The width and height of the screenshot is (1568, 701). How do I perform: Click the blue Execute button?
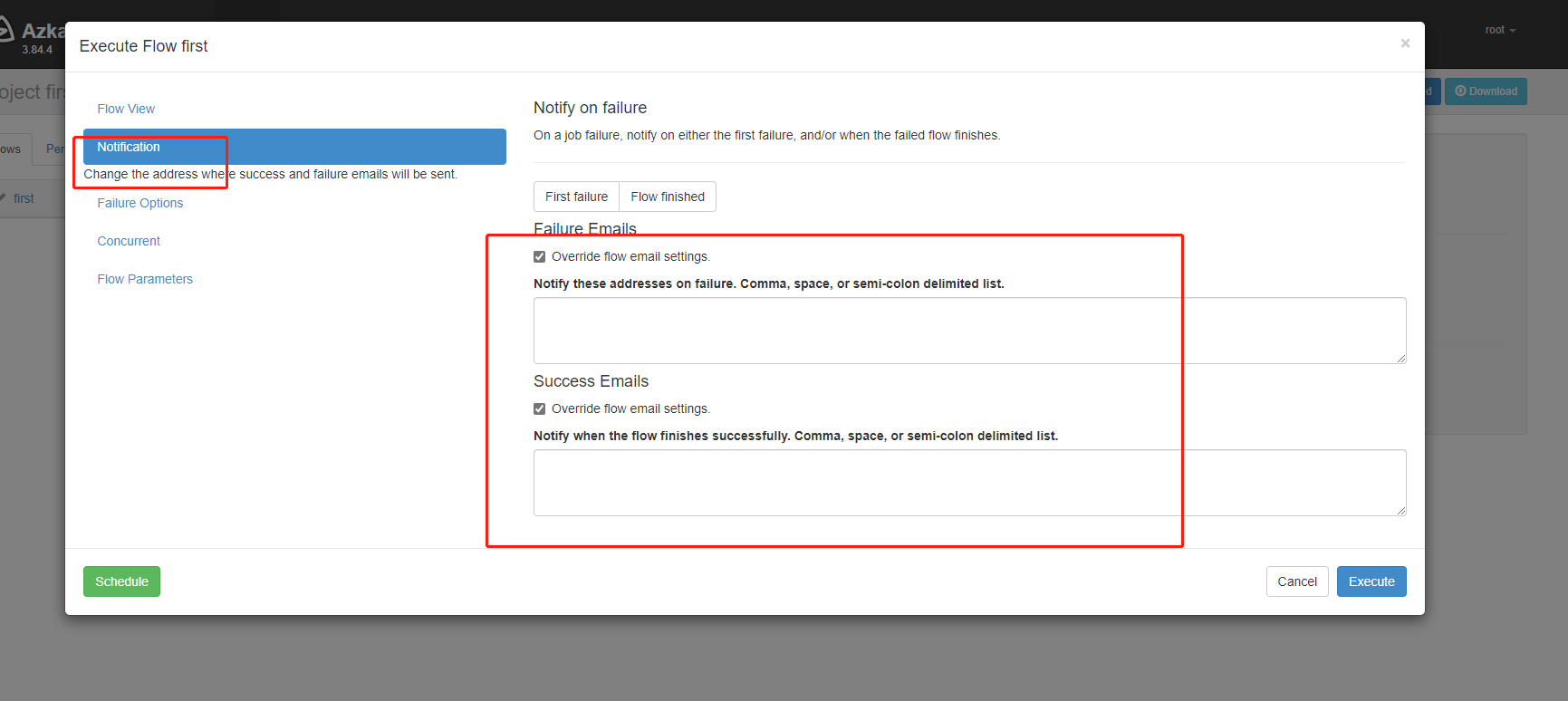1371,581
